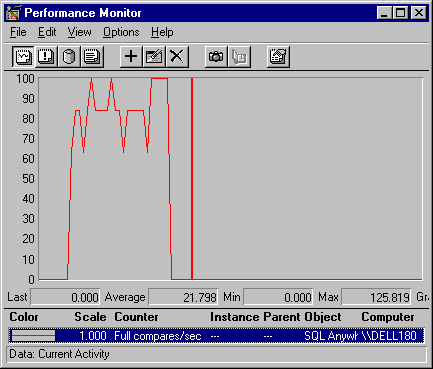Click the Max value field
The image size is (433, 369).
[376, 297]
